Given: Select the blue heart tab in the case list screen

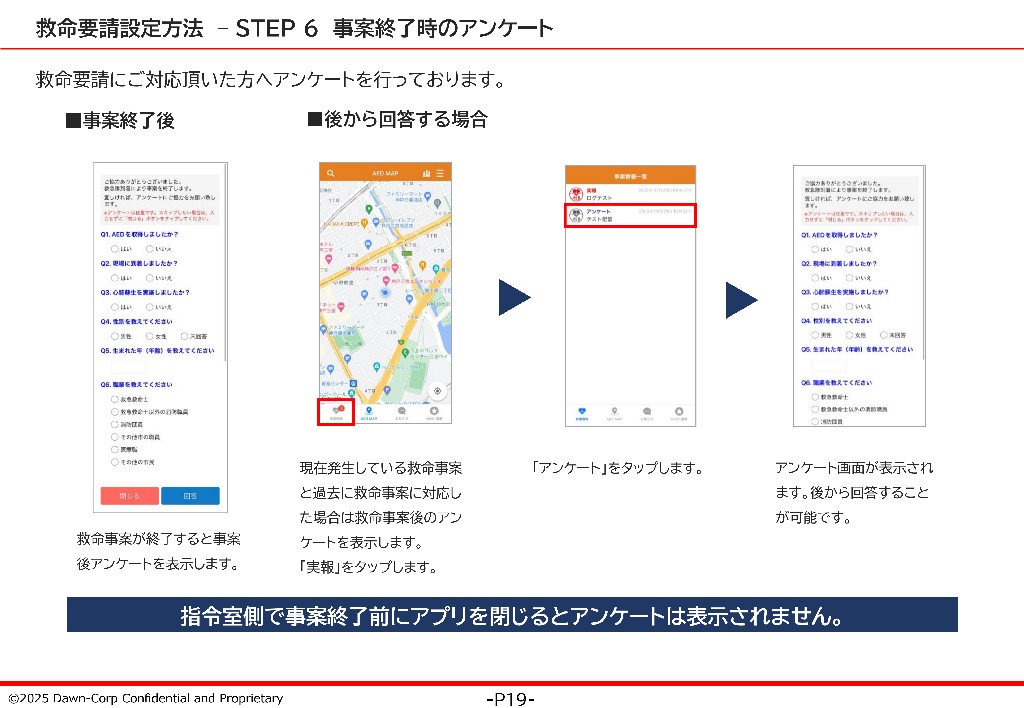Looking at the screenshot, I should click(x=581, y=413).
